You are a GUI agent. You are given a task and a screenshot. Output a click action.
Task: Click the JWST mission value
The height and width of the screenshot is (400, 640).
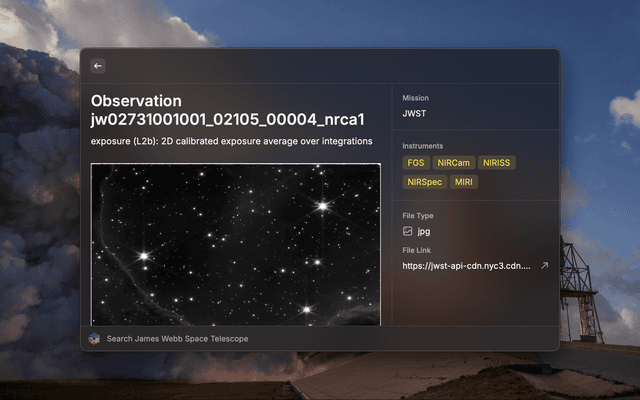(414, 114)
